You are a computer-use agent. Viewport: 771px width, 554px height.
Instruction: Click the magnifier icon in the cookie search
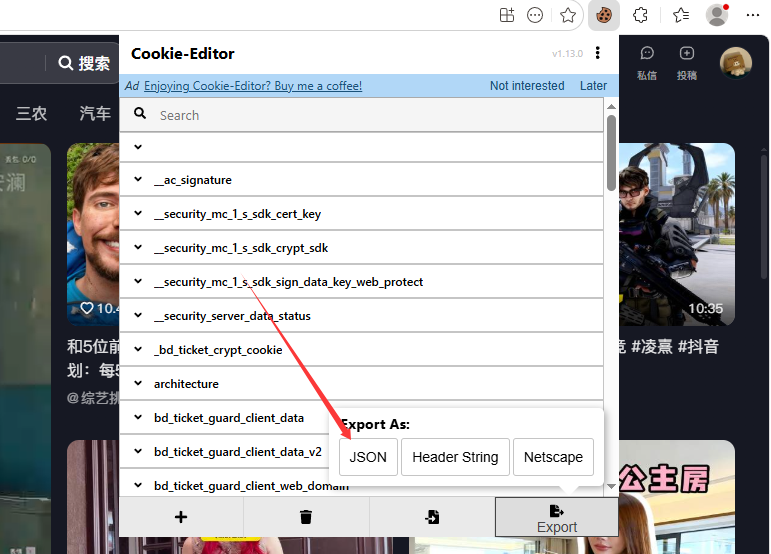click(140, 114)
